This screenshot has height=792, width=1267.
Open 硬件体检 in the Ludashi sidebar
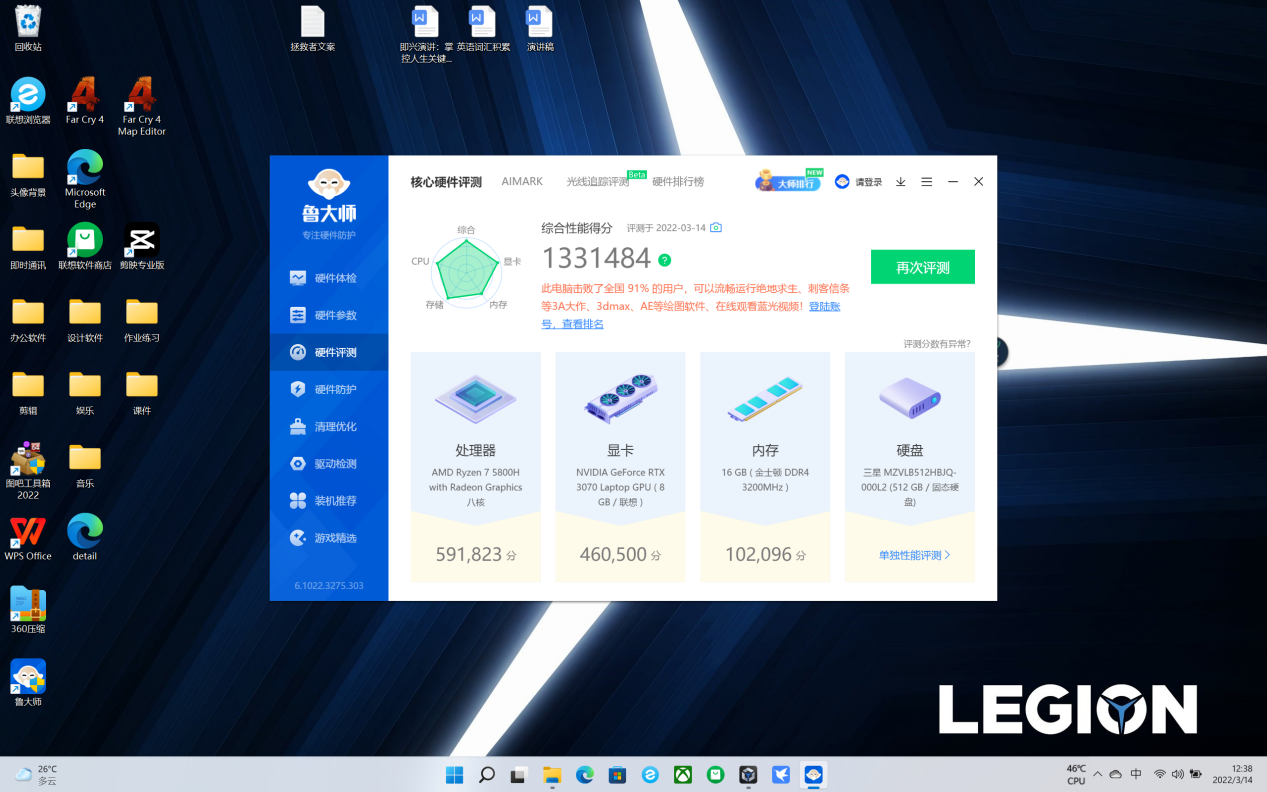(x=328, y=278)
